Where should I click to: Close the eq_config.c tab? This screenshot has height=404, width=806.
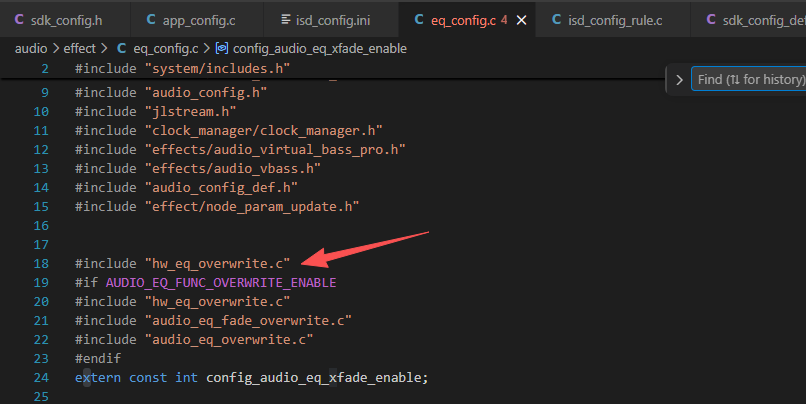point(521,20)
